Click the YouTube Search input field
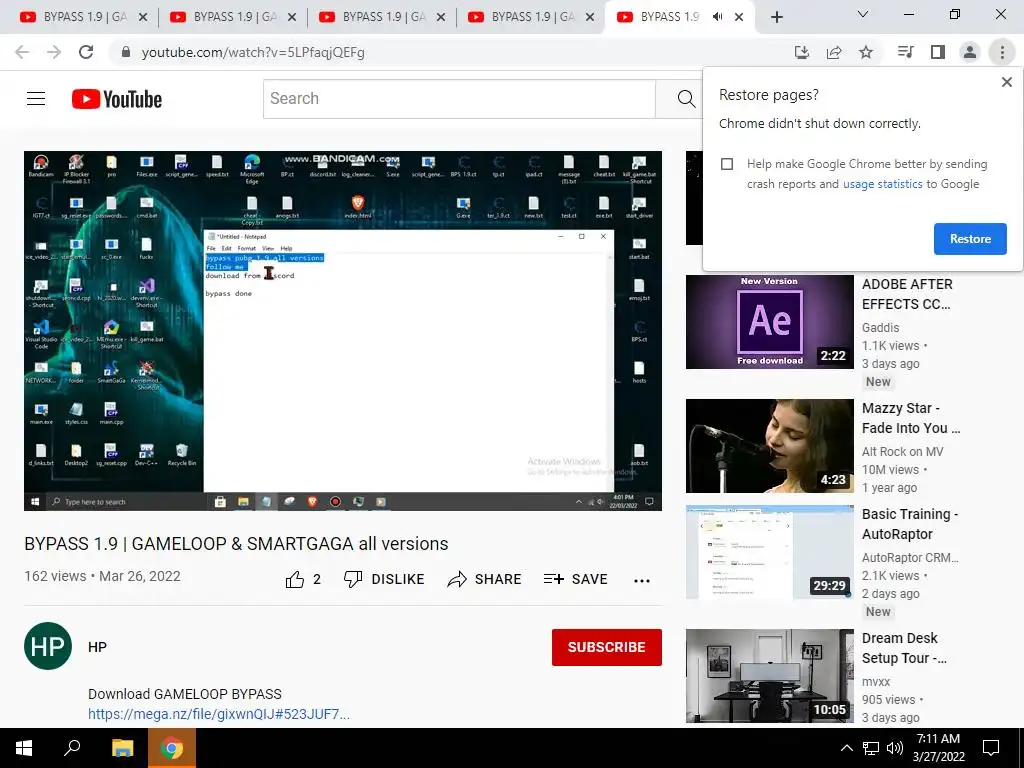Image resolution: width=1024 pixels, height=768 pixels. [459, 99]
